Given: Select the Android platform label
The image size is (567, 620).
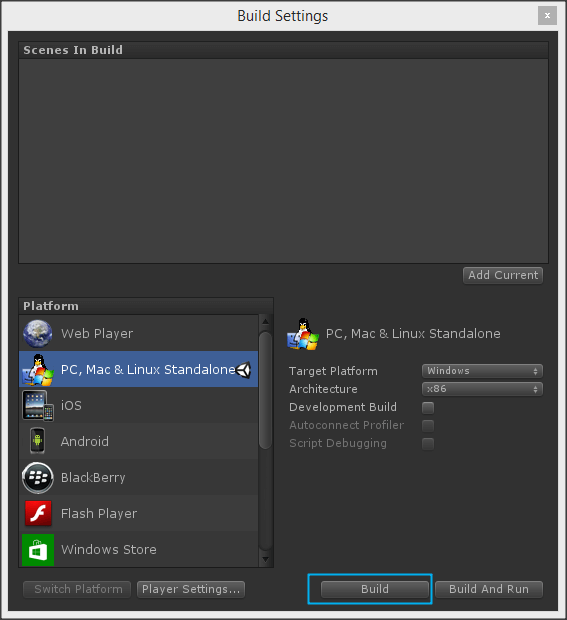Looking at the screenshot, I should [85, 441].
